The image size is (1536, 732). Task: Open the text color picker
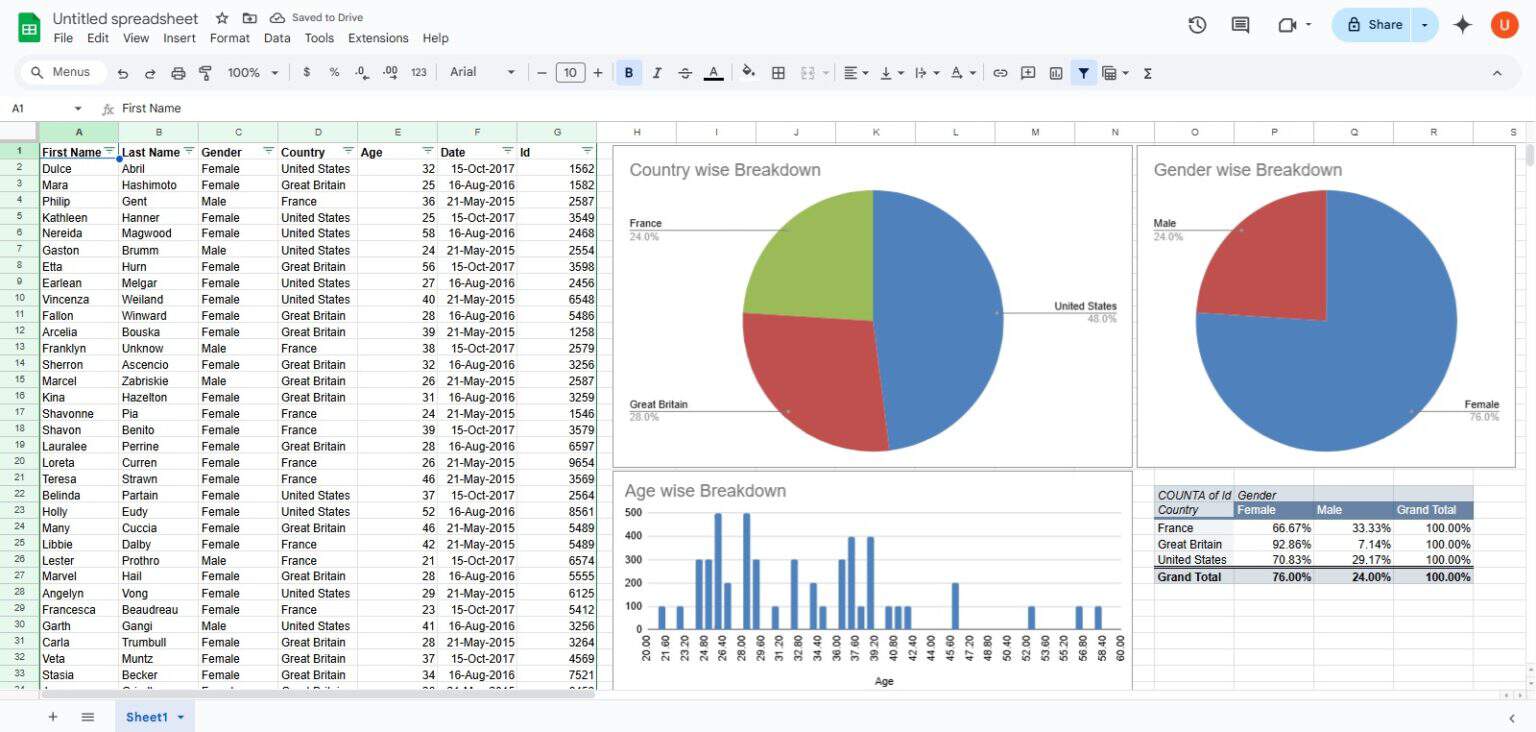[x=714, y=72]
